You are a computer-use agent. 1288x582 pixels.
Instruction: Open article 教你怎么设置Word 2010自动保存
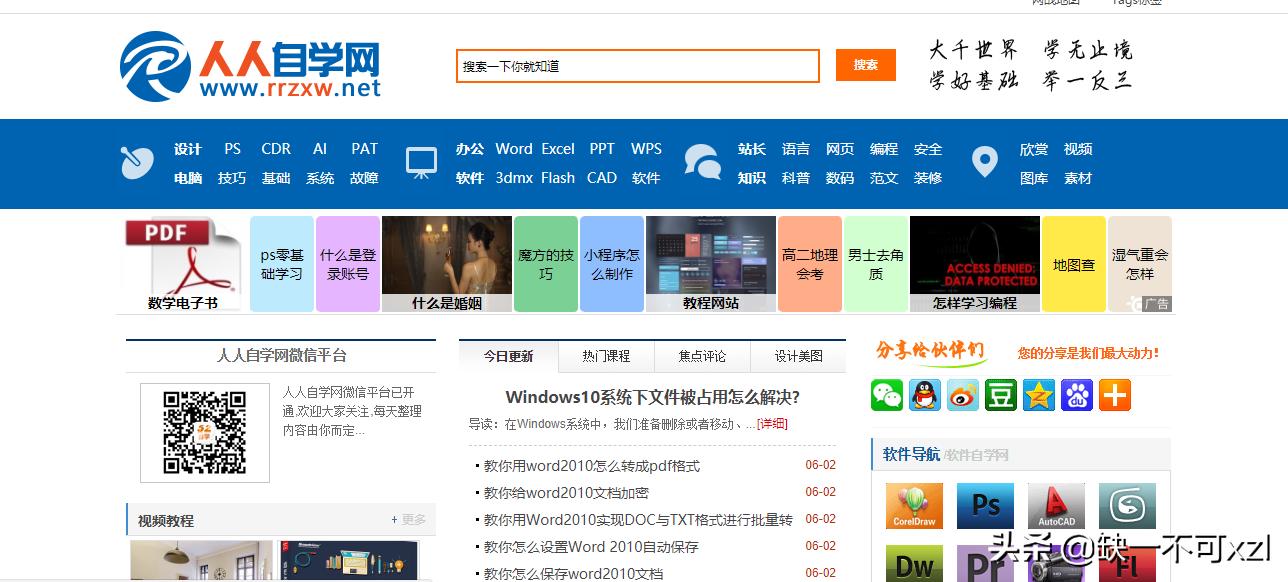click(x=591, y=546)
